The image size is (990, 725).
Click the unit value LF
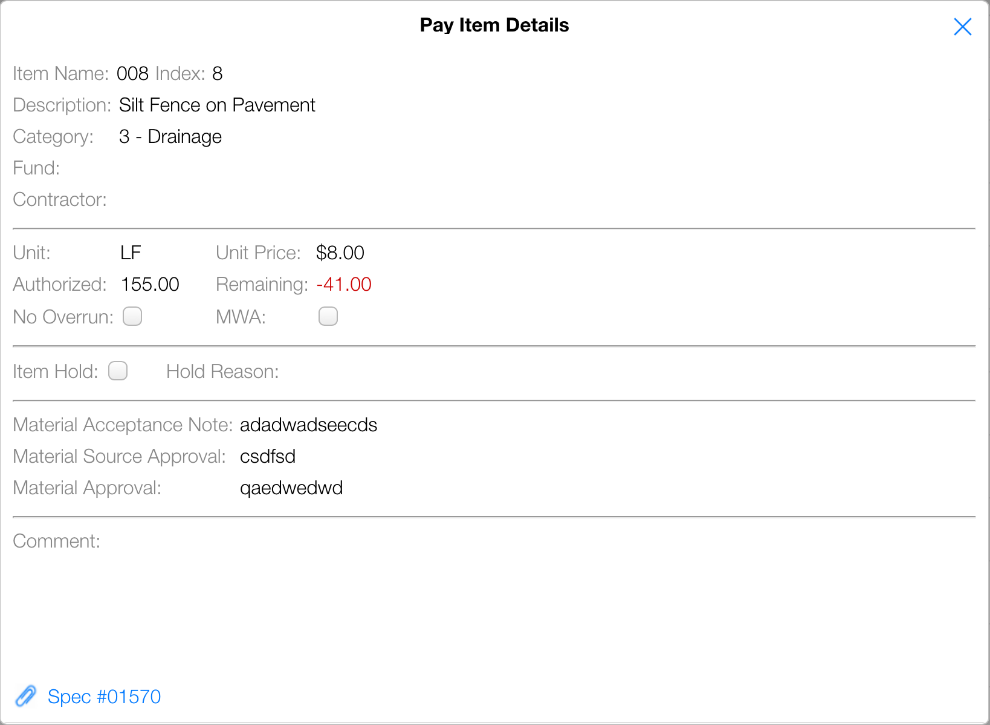[x=131, y=253]
